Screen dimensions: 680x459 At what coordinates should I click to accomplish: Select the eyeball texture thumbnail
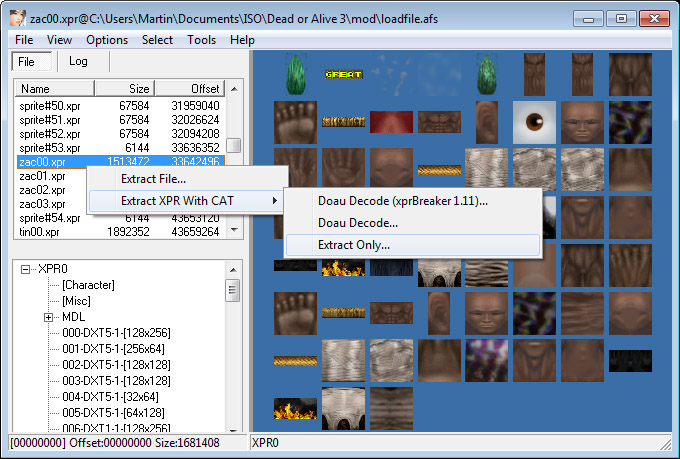pyautogui.click(x=534, y=122)
